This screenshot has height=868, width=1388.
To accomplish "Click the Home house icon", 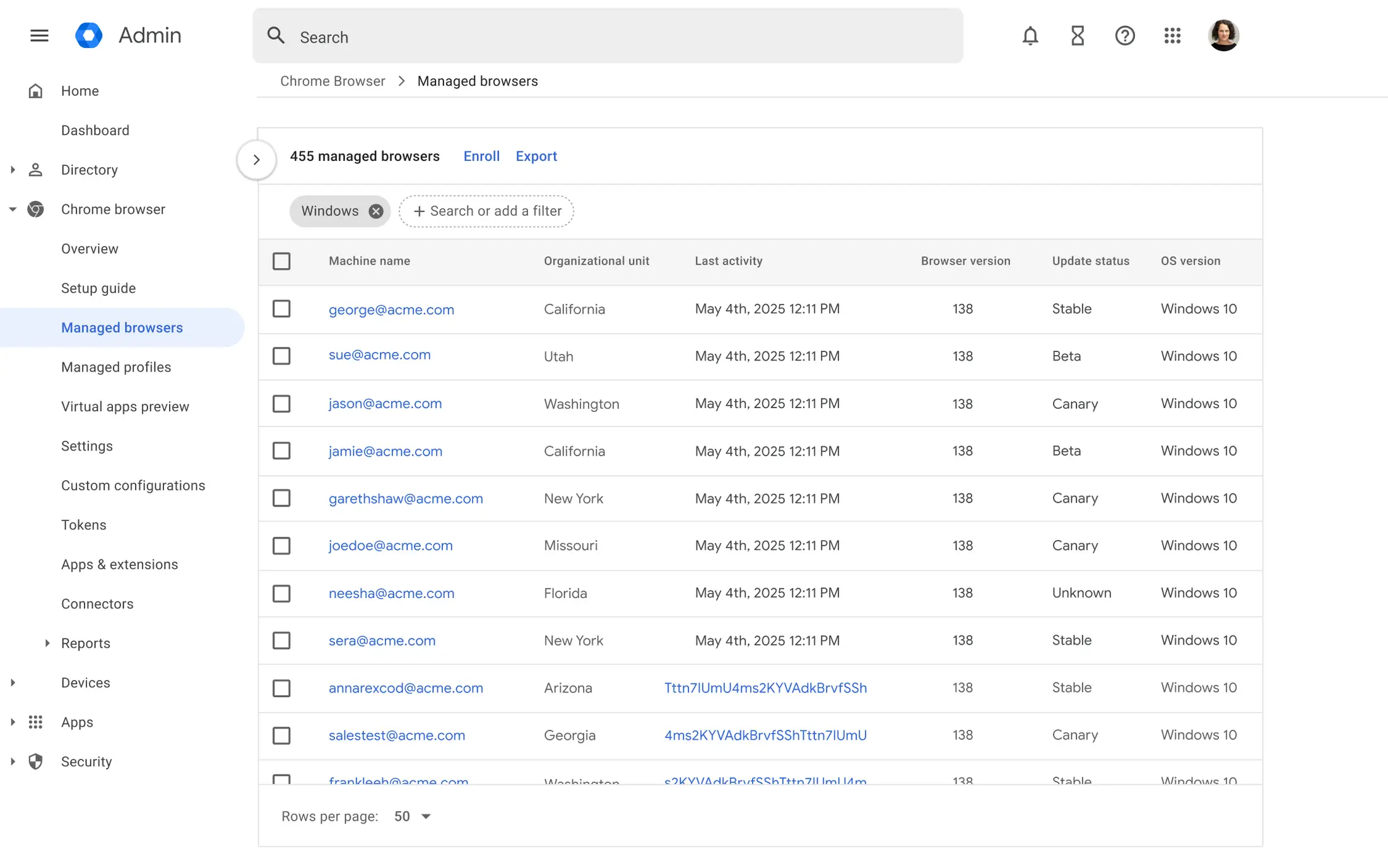I will [36, 91].
